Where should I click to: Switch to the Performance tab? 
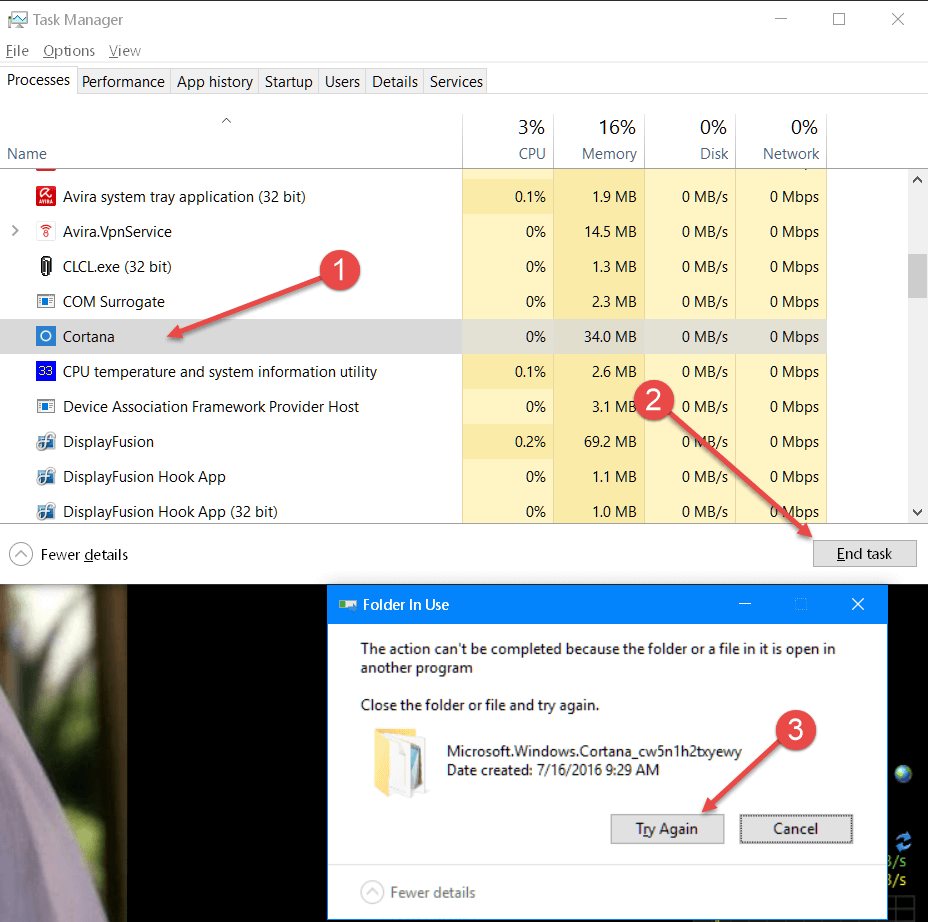(x=123, y=82)
